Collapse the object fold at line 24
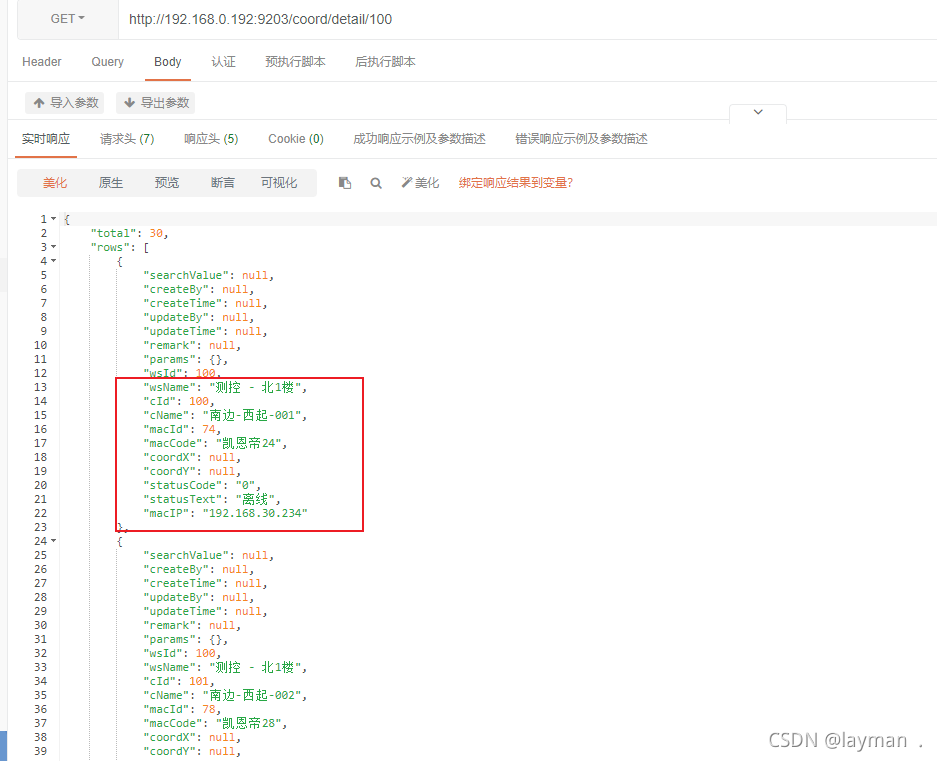The height and width of the screenshot is (761, 937). 54,540
